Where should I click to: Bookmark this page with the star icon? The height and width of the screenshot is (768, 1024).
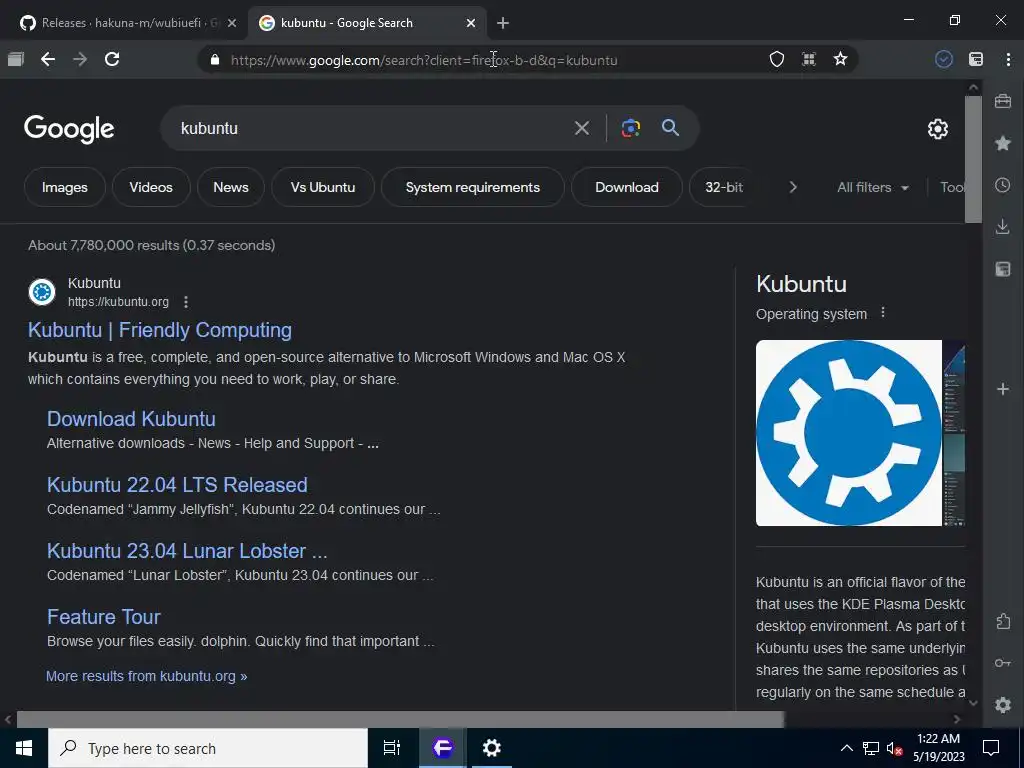click(x=840, y=59)
